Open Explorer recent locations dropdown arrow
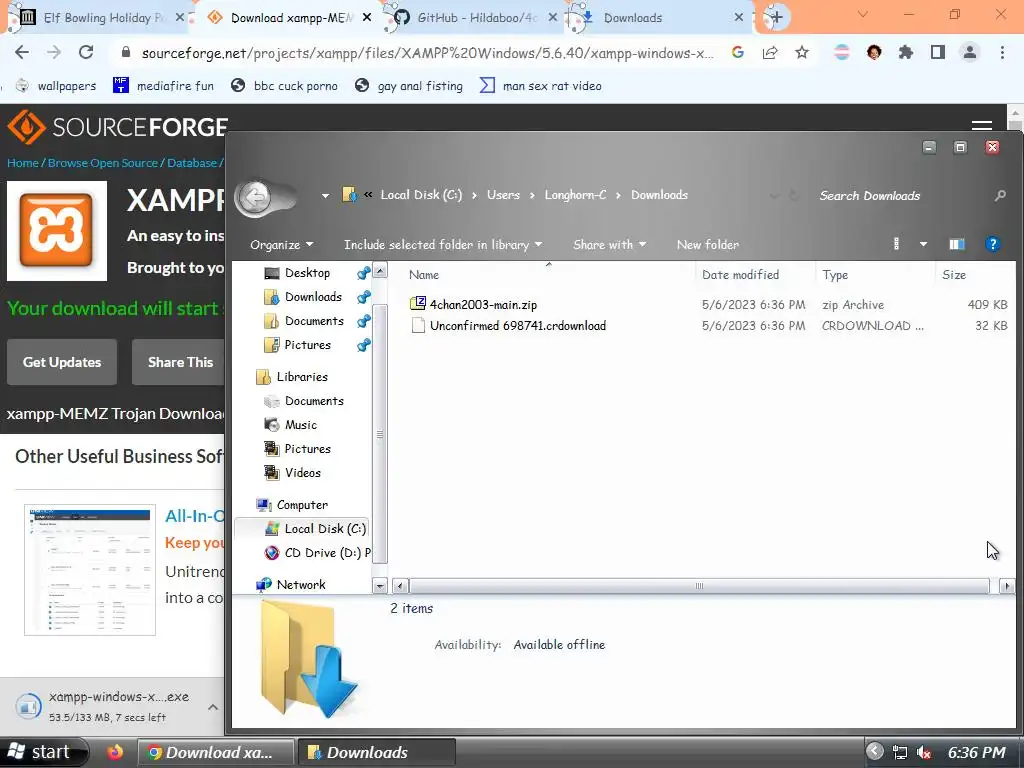The height and width of the screenshot is (768, 1024). point(325,195)
